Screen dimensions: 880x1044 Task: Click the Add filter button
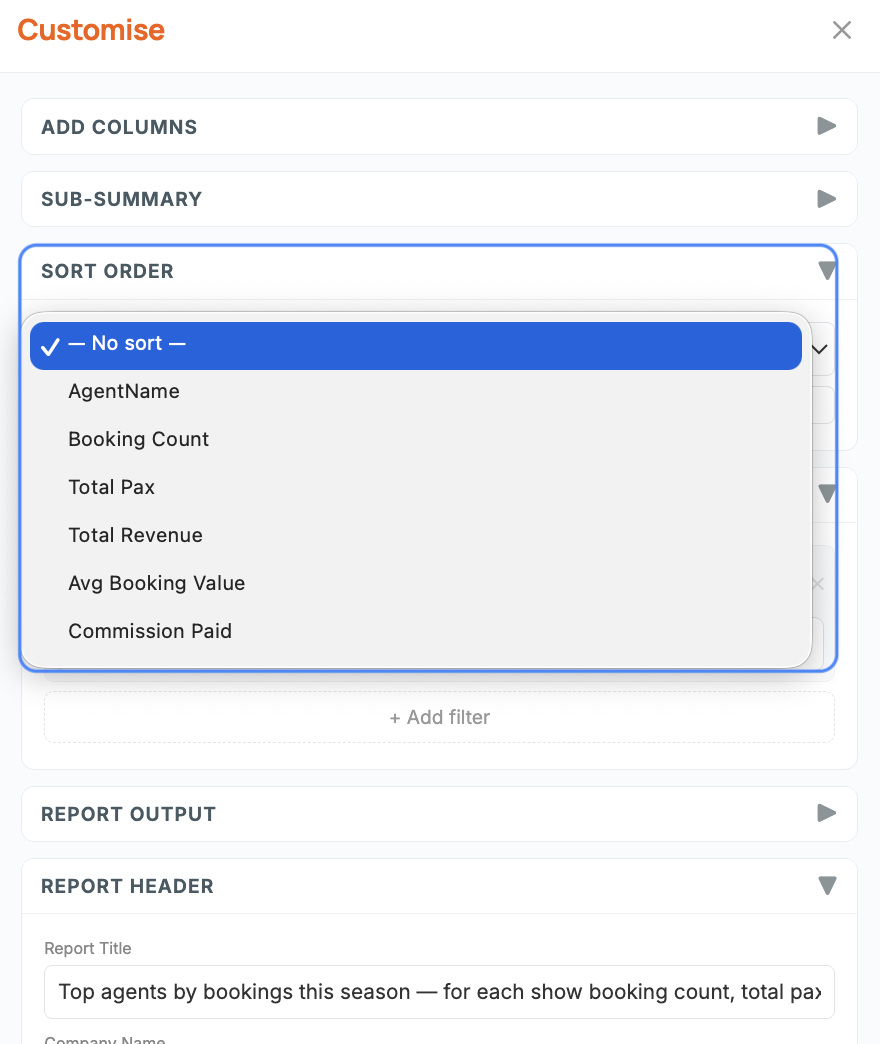[439, 717]
